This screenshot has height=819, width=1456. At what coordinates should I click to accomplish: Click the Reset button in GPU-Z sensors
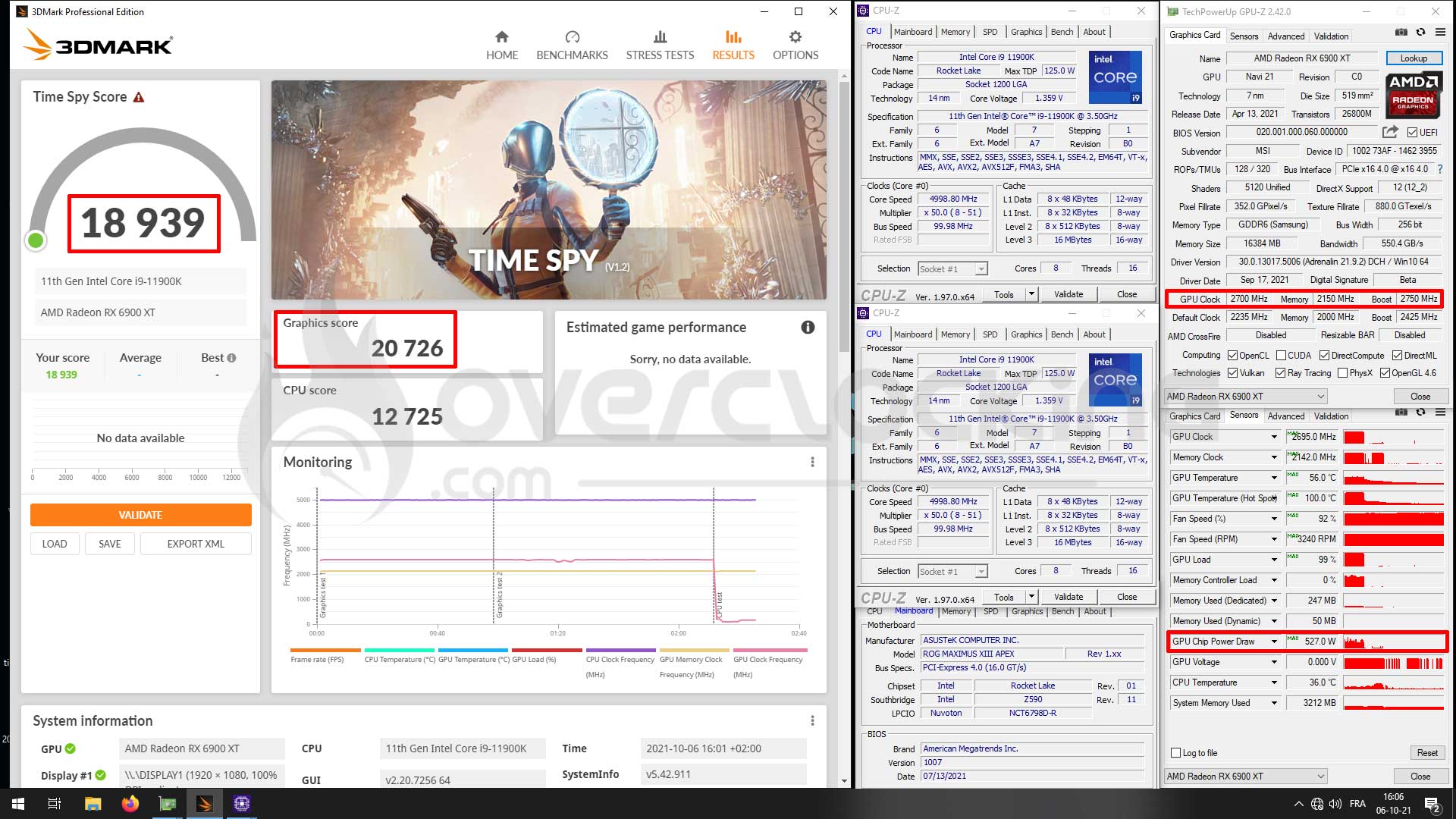(x=1426, y=753)
